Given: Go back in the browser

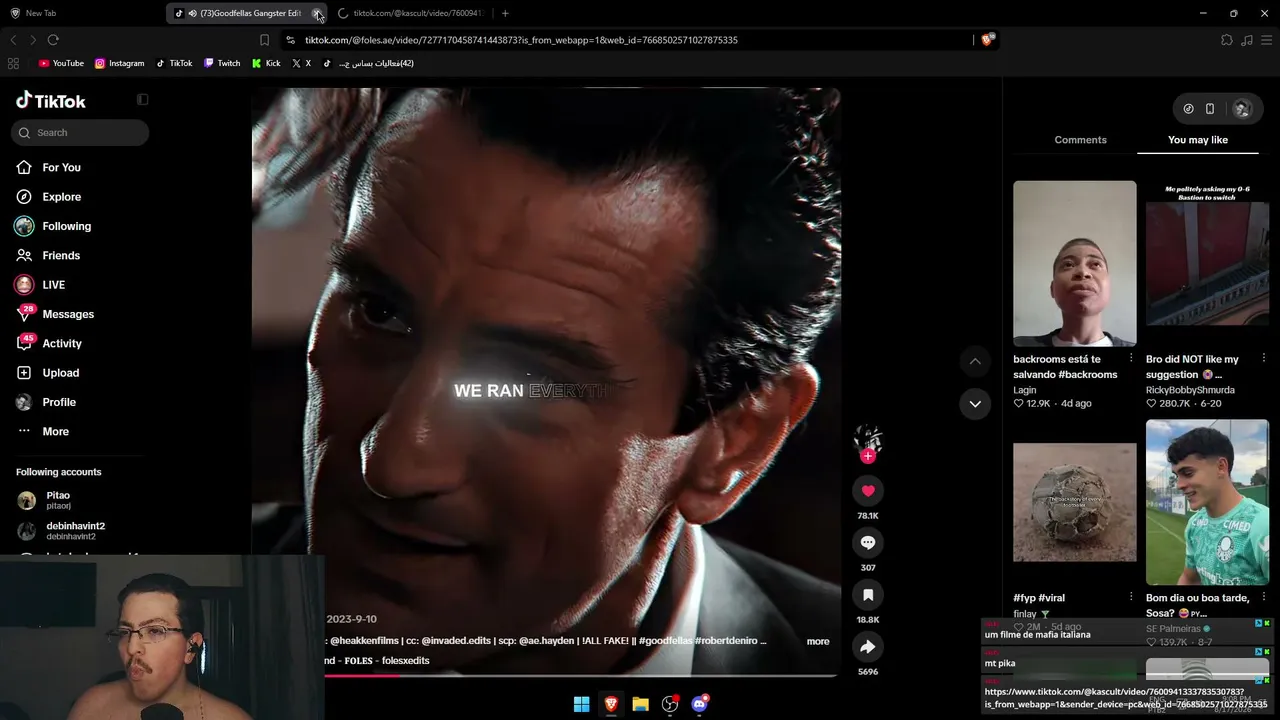Looking at the screenshot, I should click(13, 40).
